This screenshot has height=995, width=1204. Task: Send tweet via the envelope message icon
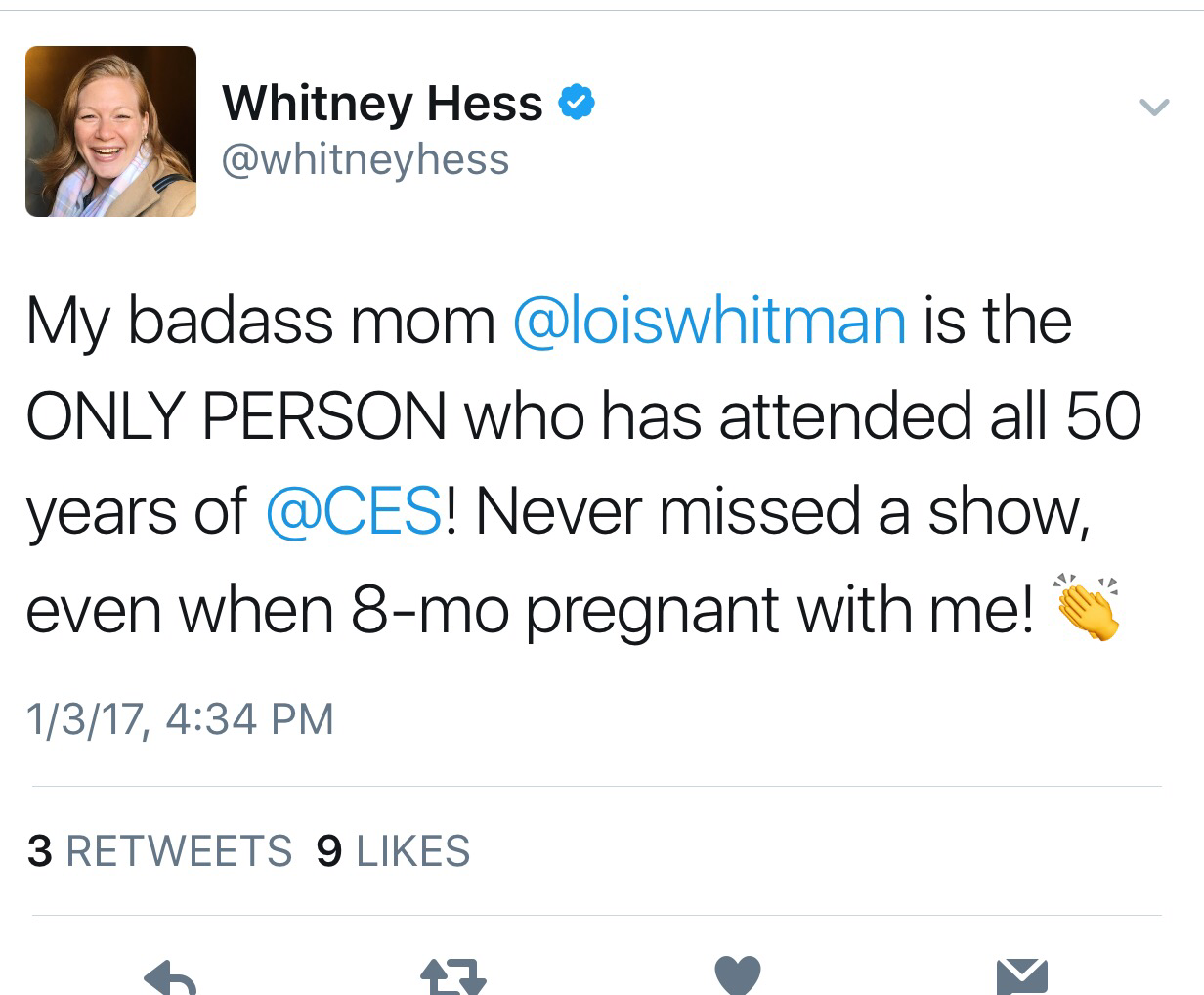tap(1021, 977)
